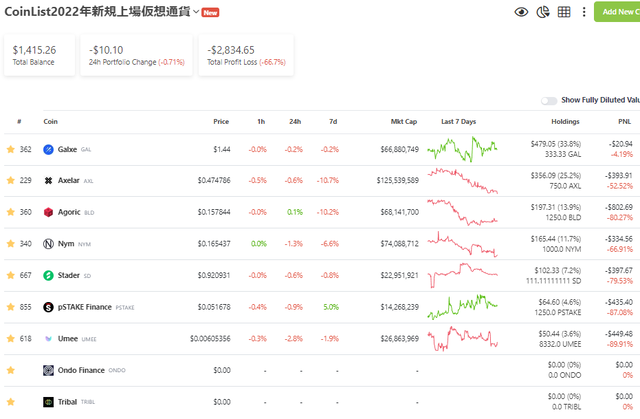Sort by the Coin column header
Viewport: 640px width, 419px height.
(51, 122)
